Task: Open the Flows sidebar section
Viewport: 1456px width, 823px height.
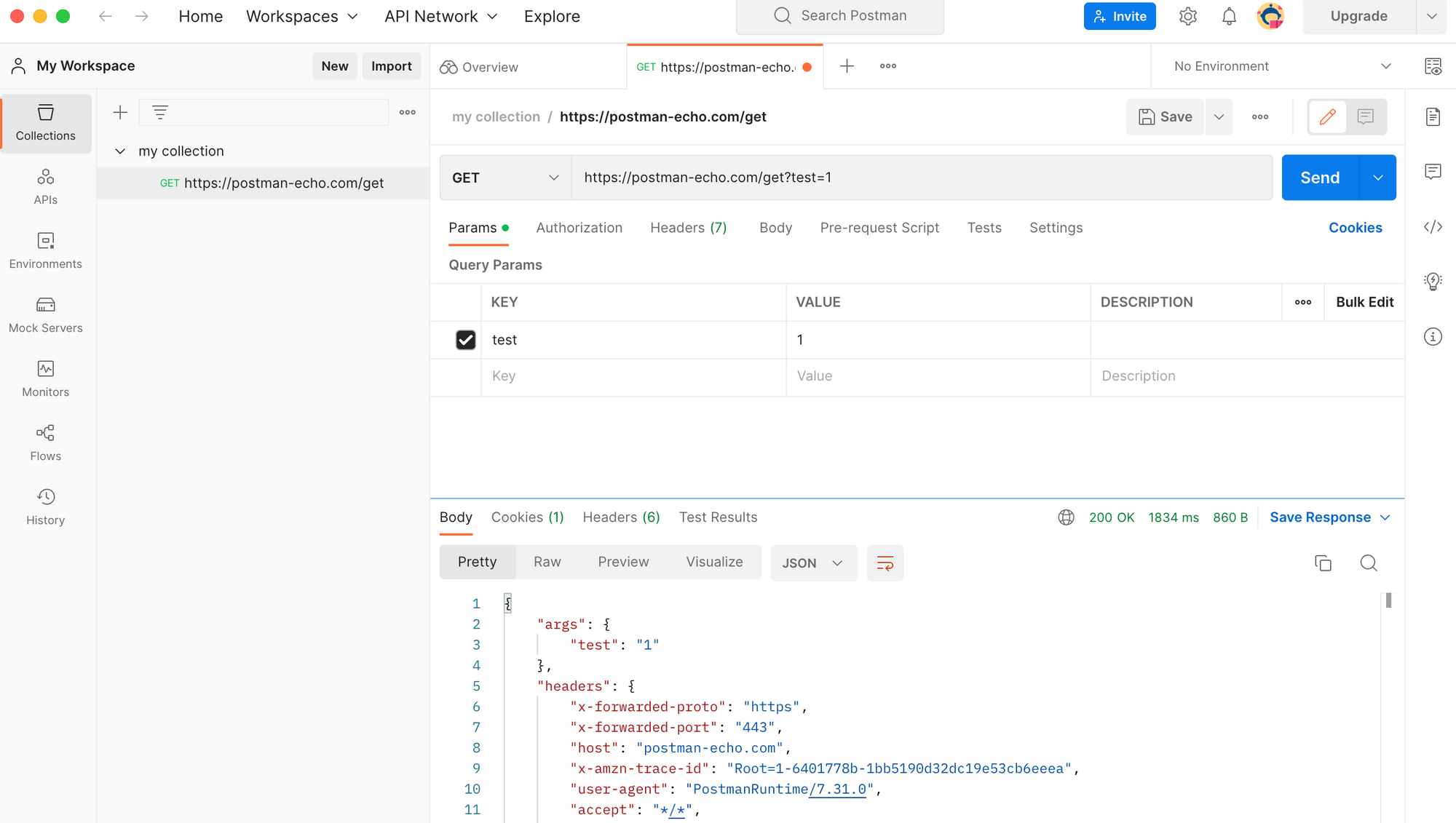Action: click(45, 442)
